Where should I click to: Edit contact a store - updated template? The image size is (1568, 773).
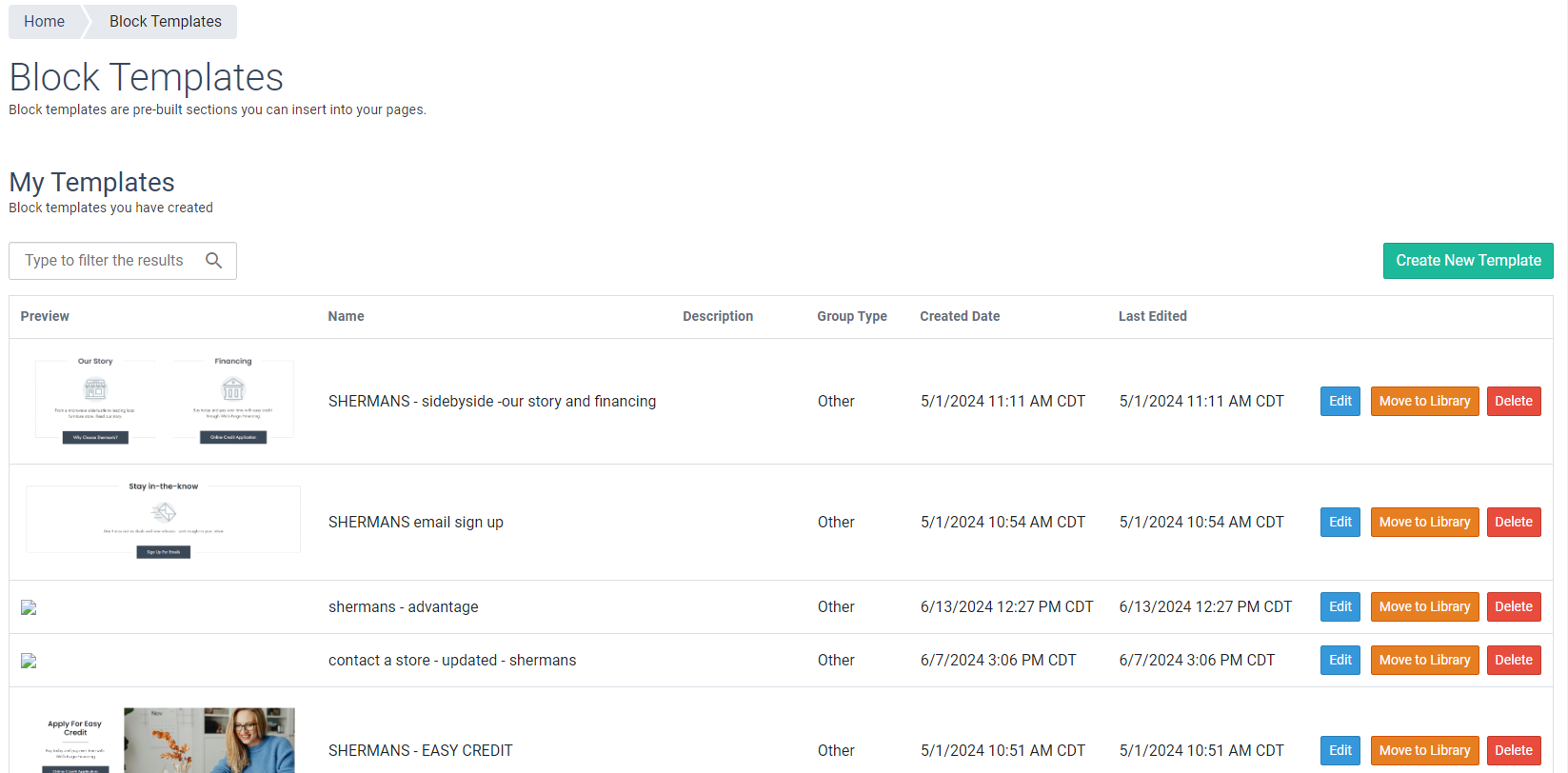click(1340, 660)
